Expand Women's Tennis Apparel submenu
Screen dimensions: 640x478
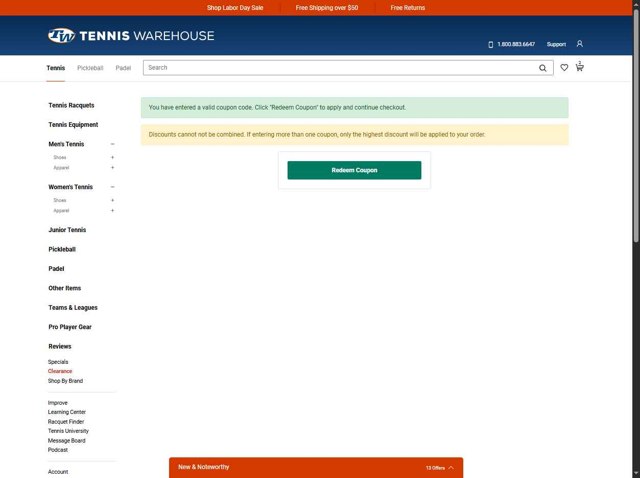[x=112, y=211]
